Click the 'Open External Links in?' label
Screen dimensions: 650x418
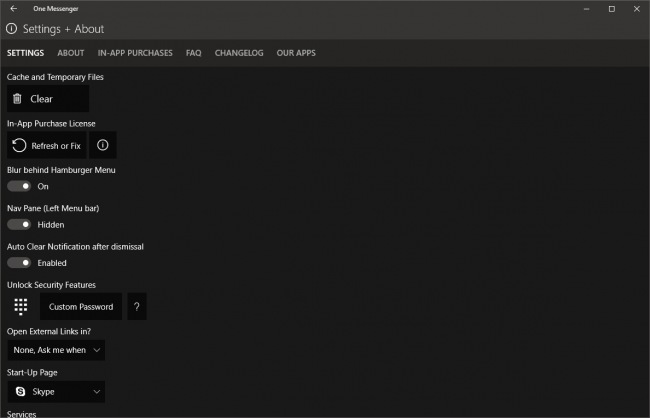(49, 331)
